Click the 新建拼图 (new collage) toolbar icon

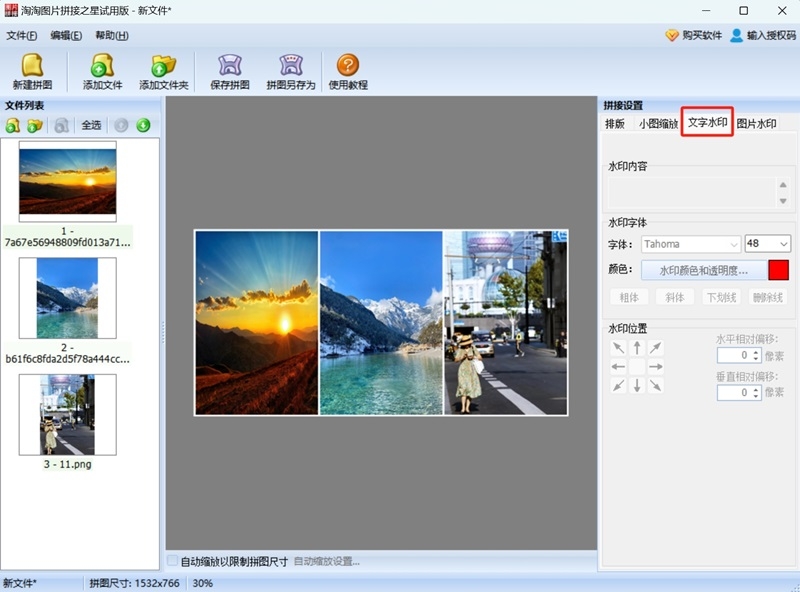point(32,71)
